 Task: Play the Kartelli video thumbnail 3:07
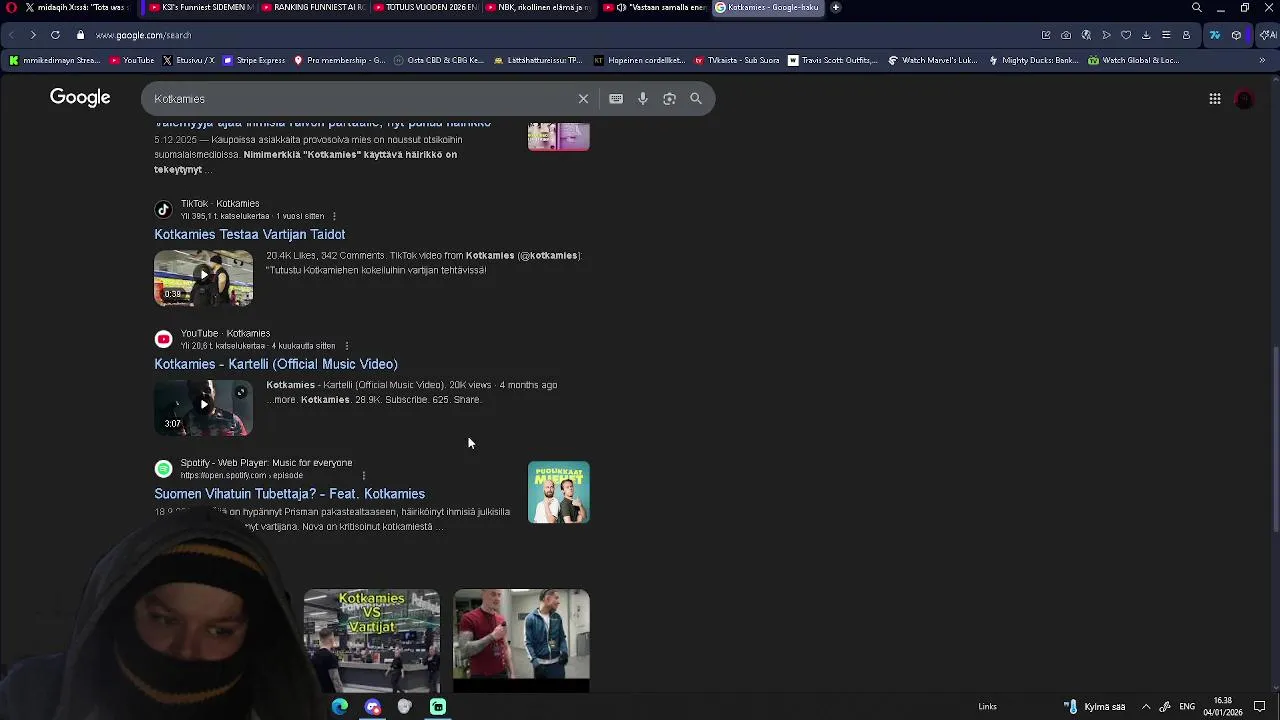203,407
